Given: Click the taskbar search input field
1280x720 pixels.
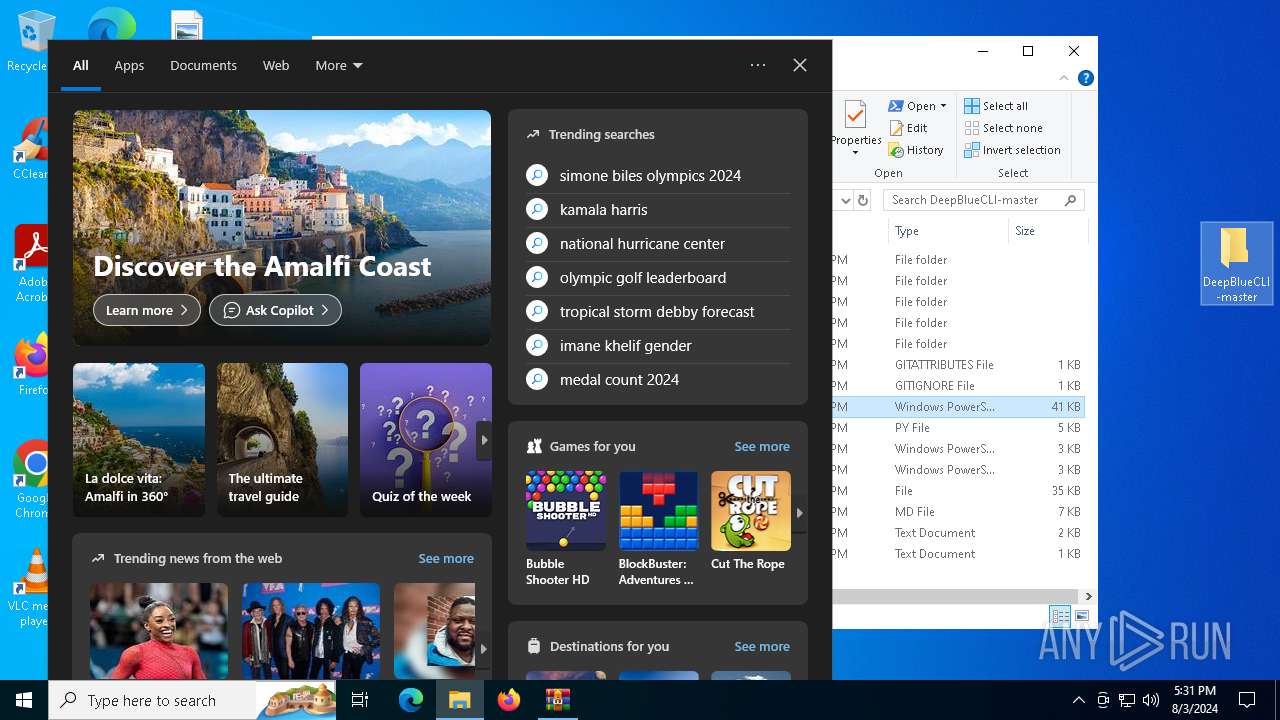Looking at the screenshot, I should tap(190, 700).
